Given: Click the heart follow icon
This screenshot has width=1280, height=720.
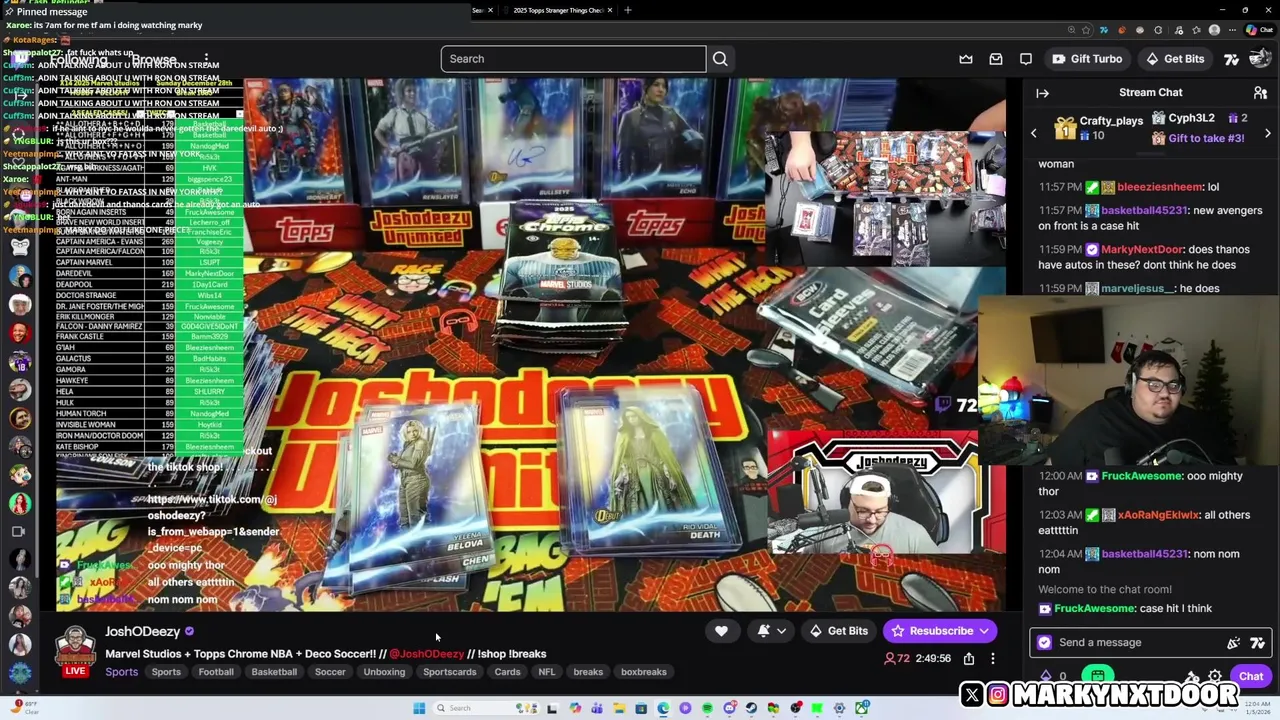Looking at the screenshot, I should pyautogui.click(x=721, y=631).
